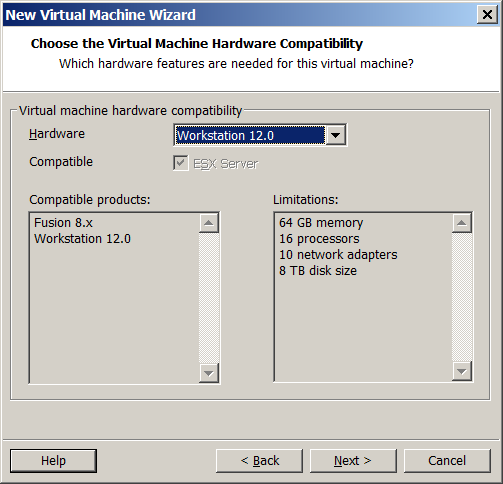This screenshot has width=503, height=484.
Task: Click the Limitations scrollbar track
Action: pyautogui.click(x=462, y=297)
